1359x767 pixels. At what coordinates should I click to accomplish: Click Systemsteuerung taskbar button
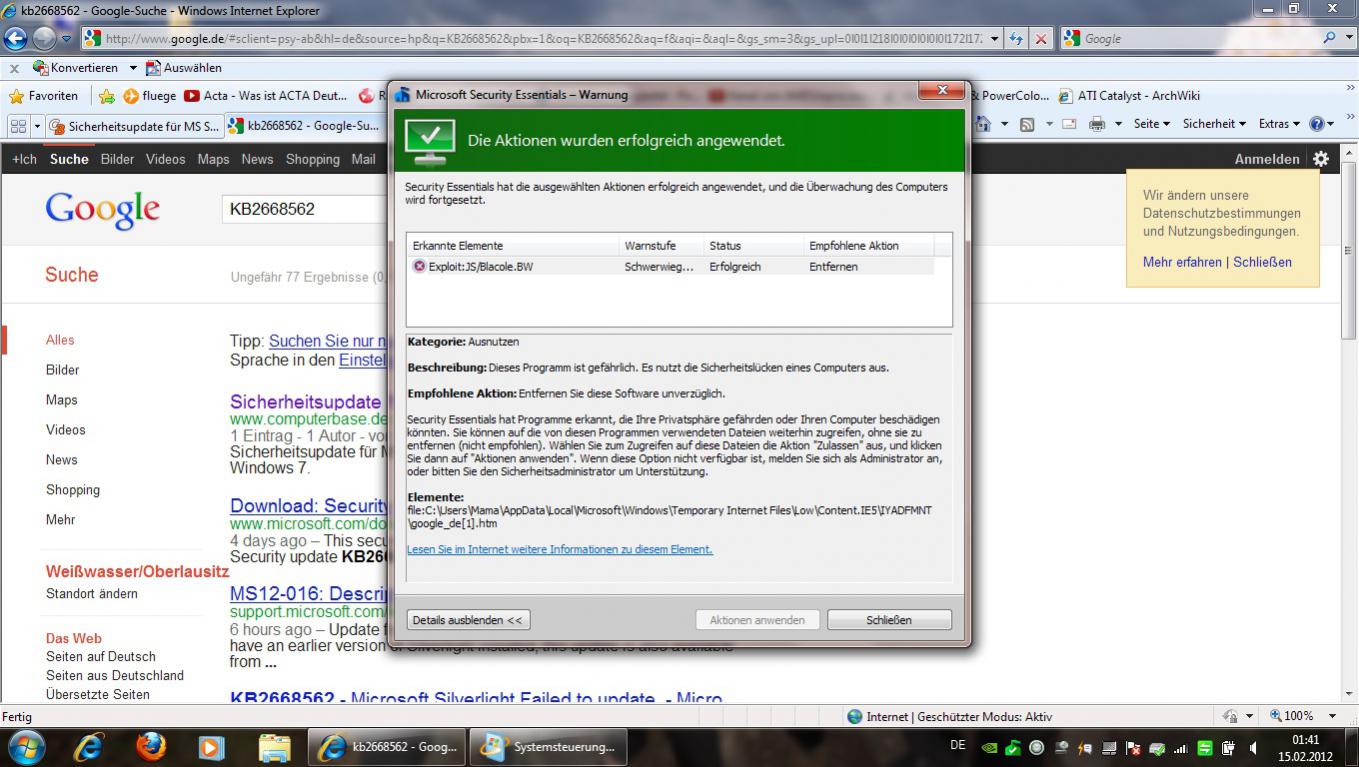pos(549,747)
